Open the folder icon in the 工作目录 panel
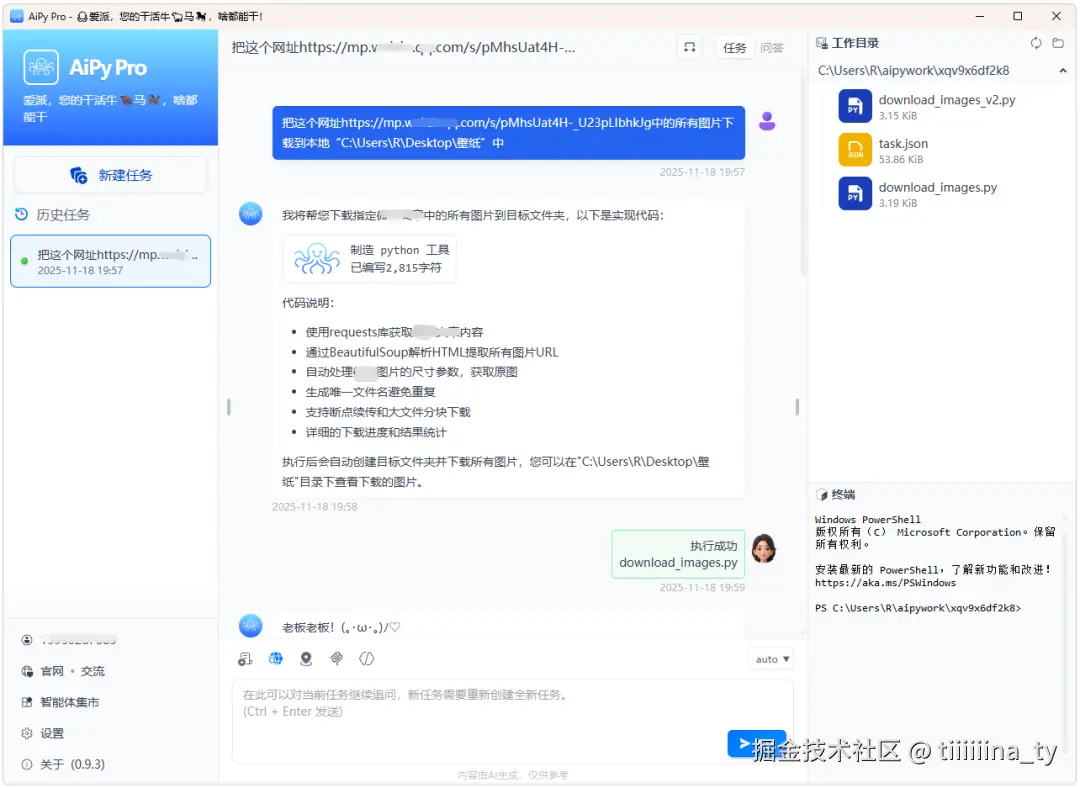 point(1058,43)
